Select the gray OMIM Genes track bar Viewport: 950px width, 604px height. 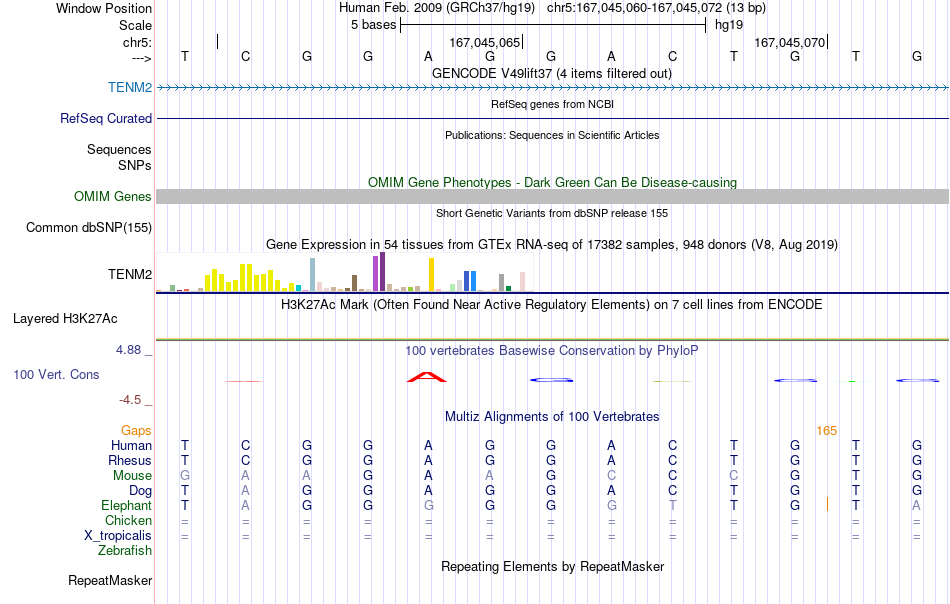coord(552,196)
